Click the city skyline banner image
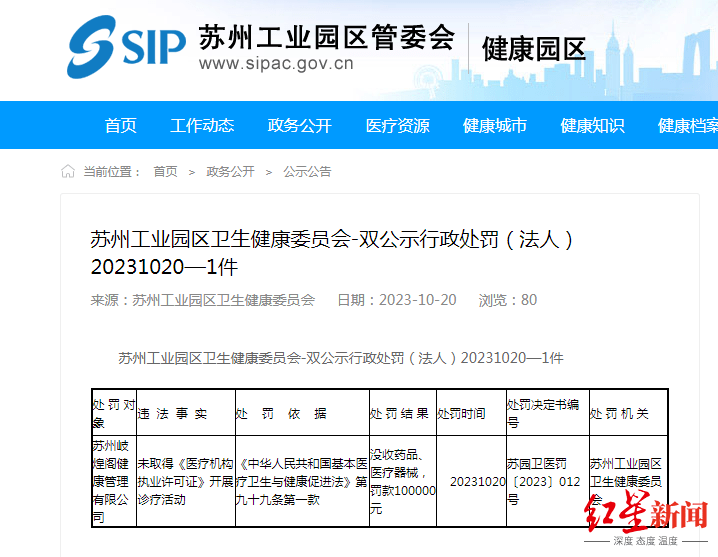This screenshot has height=557, width=718. pos(660,50)
